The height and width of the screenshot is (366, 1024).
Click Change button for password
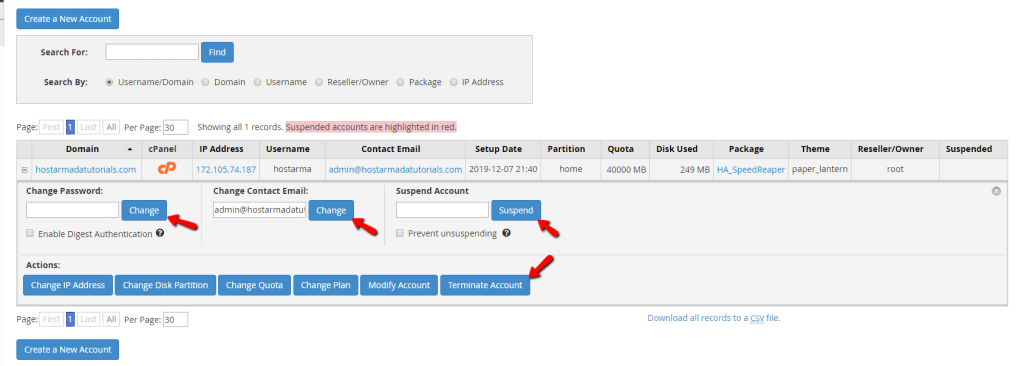[144, 210]
